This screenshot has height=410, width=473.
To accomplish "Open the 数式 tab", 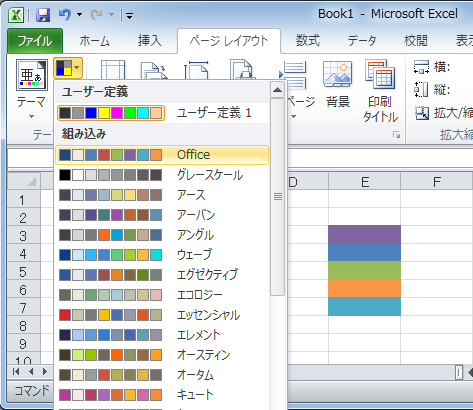I will [308, 41].
